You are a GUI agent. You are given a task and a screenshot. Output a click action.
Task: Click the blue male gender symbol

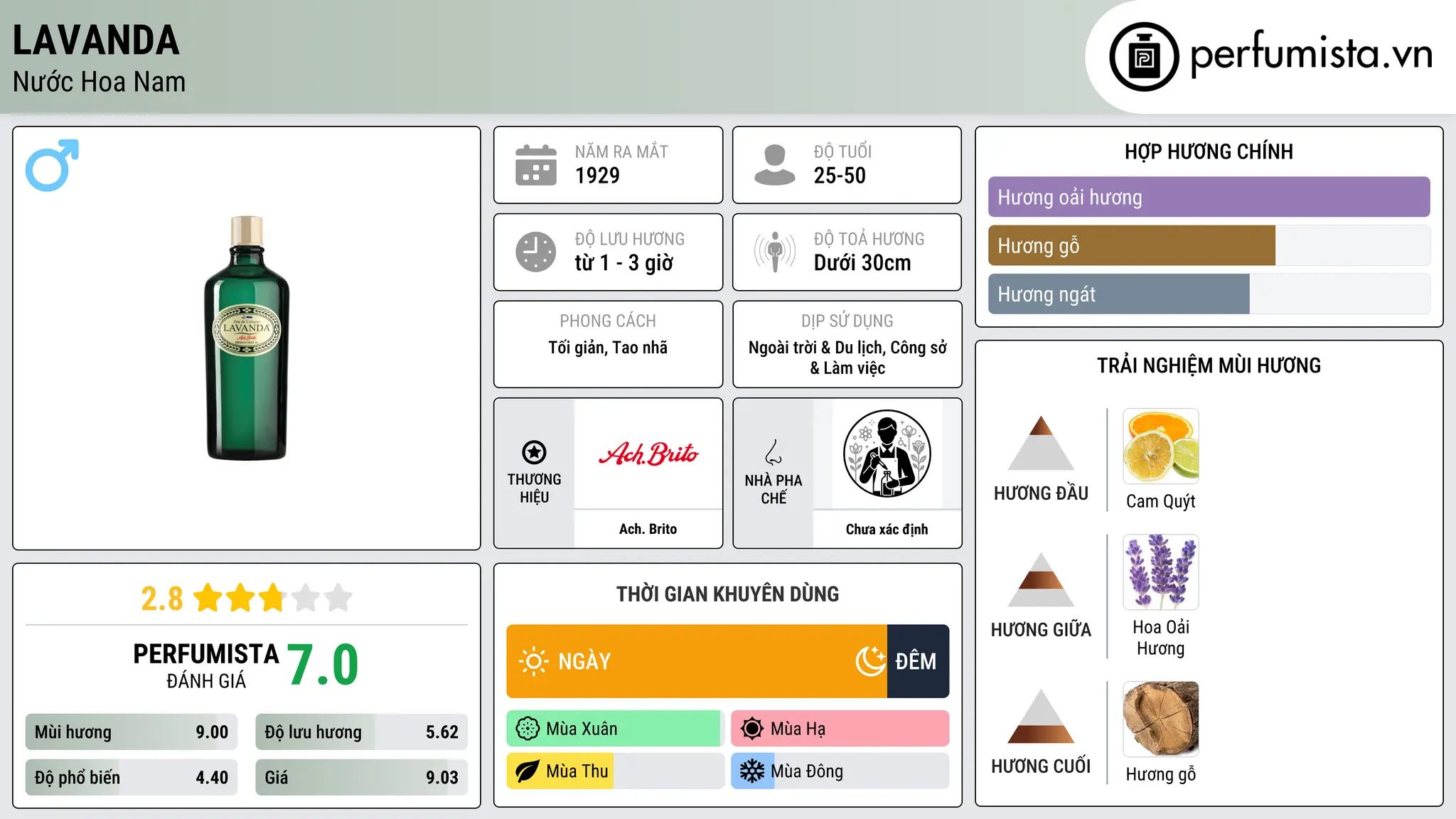tap(52, 166)
